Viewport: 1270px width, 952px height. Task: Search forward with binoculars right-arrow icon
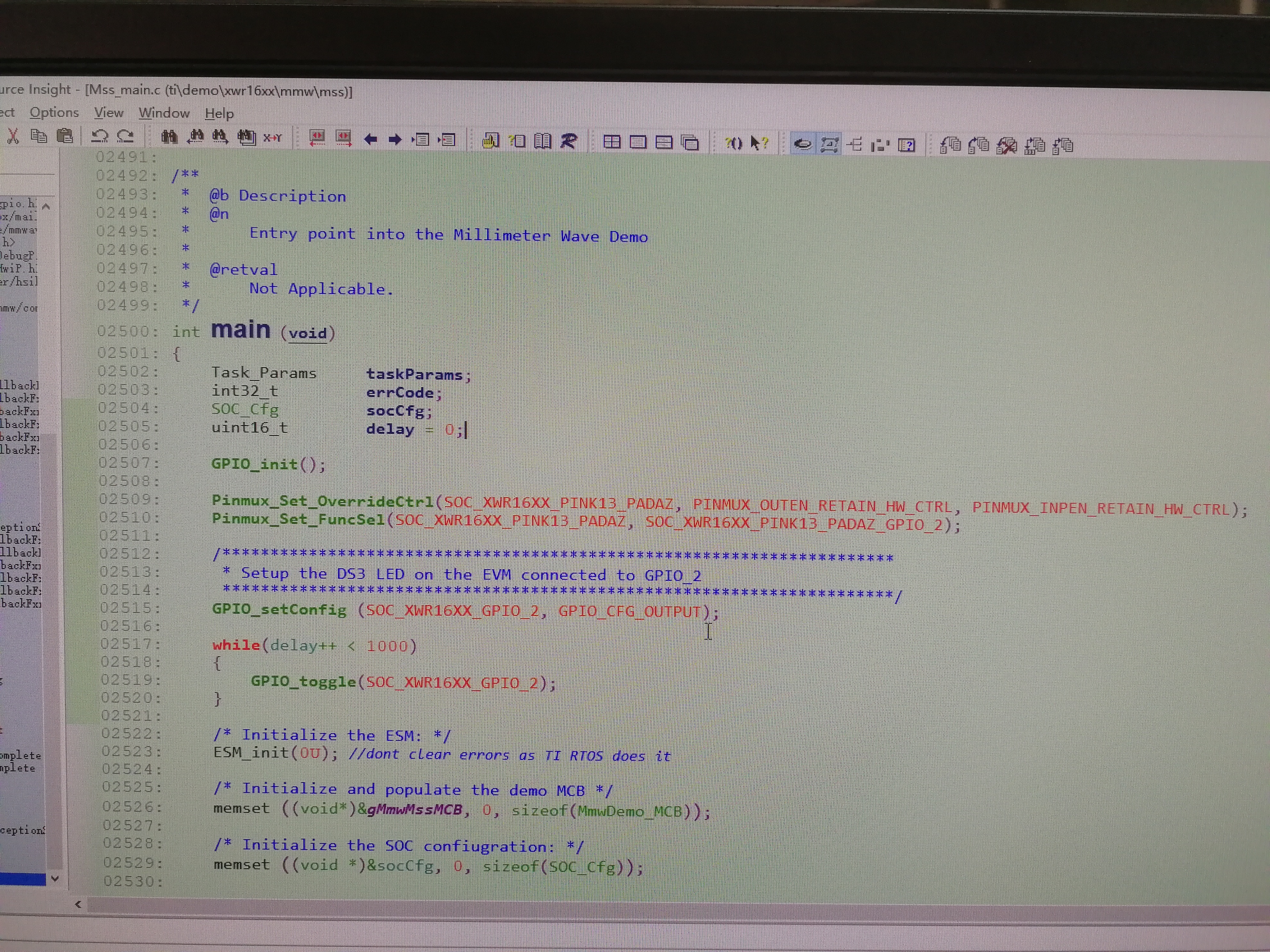[x=221, y=137]
